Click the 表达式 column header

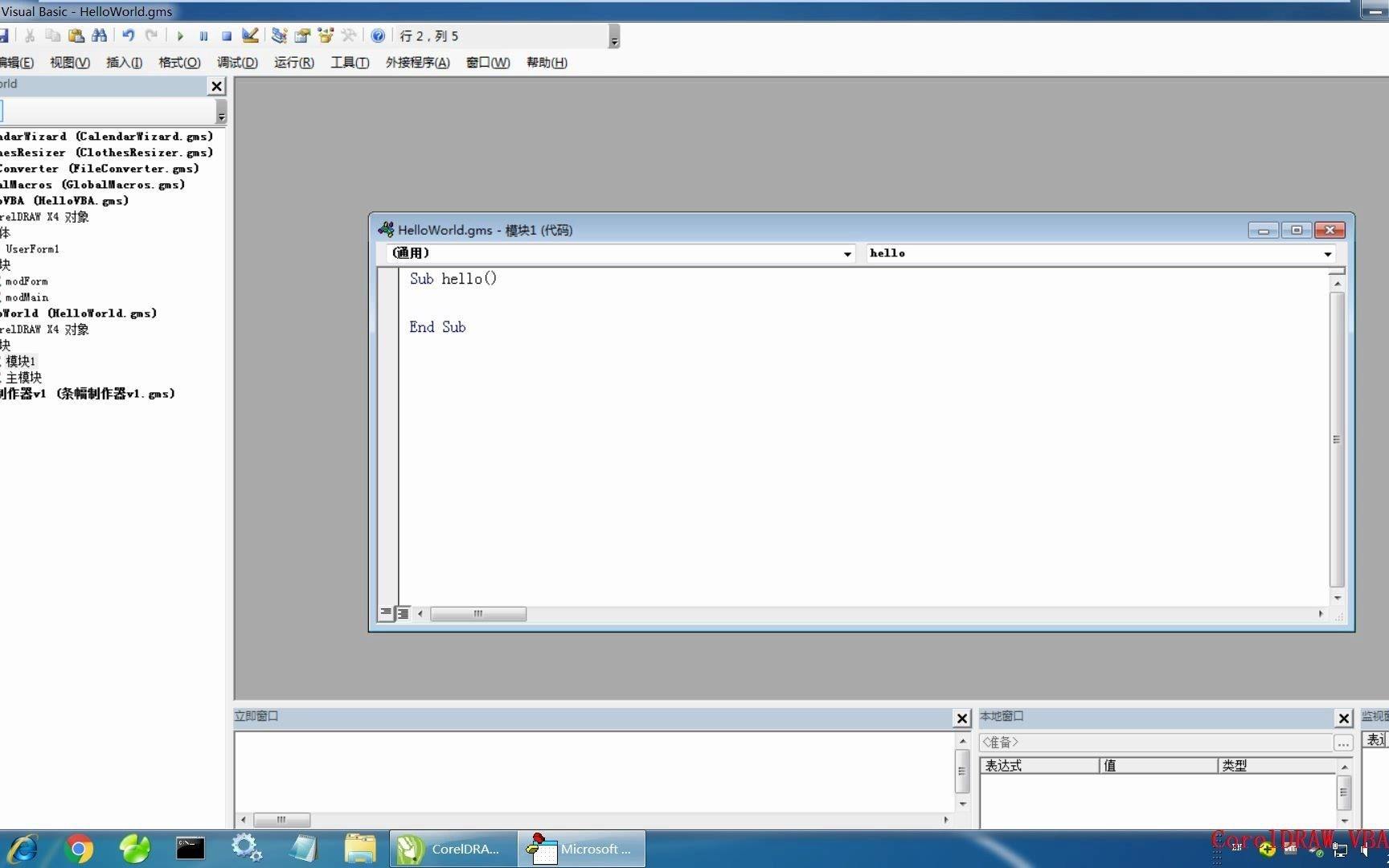[x=1040, y=766]
